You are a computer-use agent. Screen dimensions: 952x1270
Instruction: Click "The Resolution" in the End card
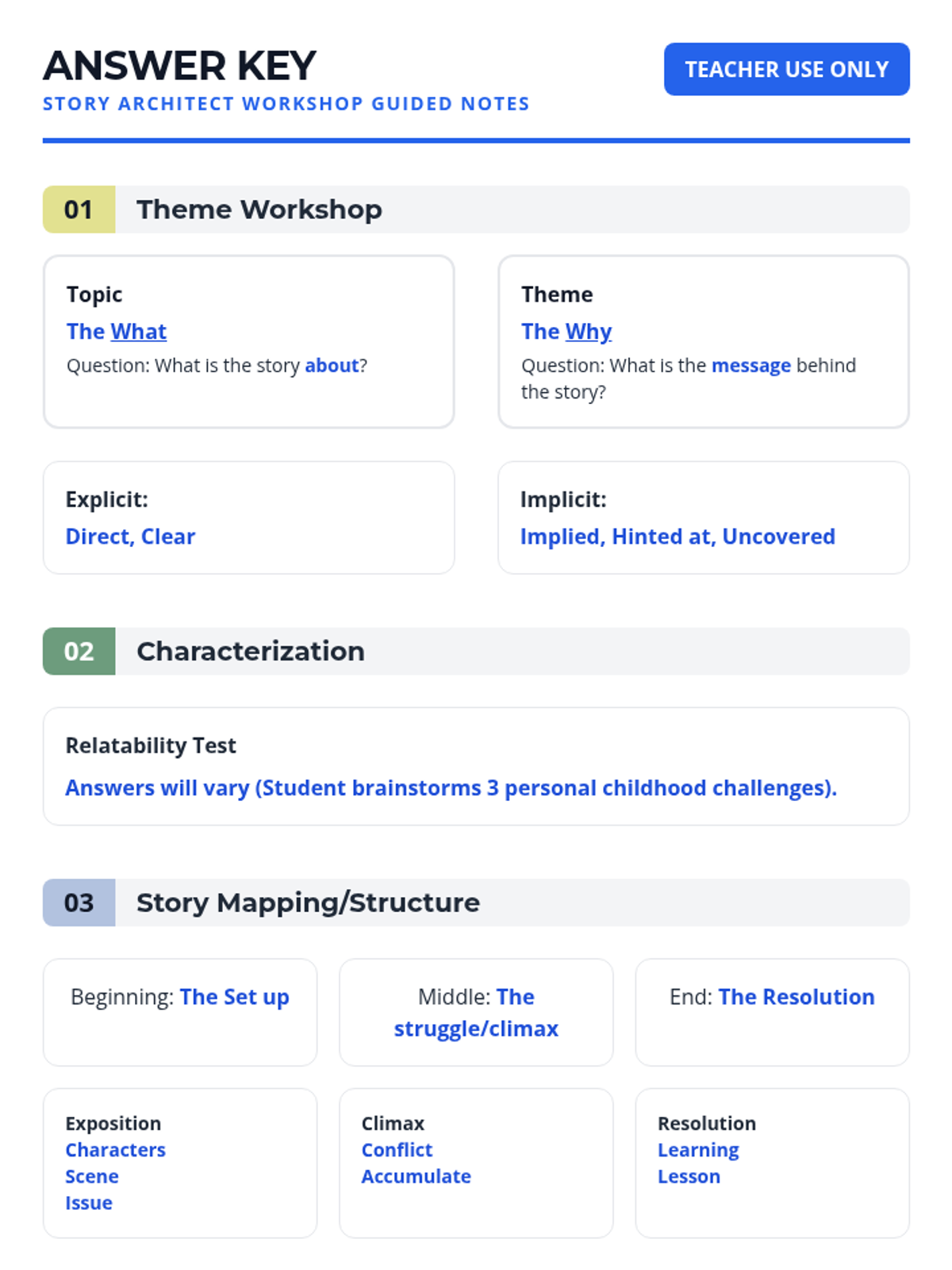point(796,996)
